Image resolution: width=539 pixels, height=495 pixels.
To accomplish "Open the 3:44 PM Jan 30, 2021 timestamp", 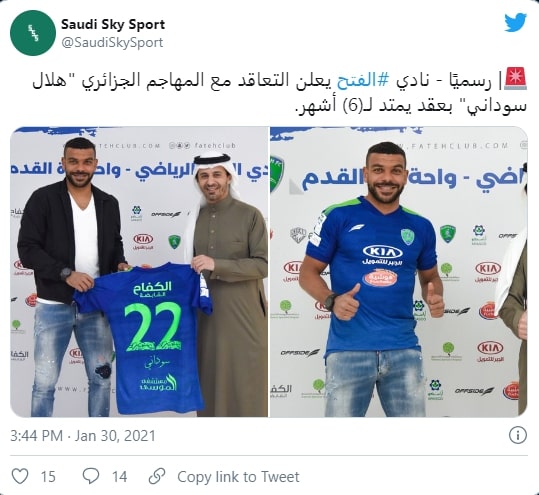I will coord(83,436).
